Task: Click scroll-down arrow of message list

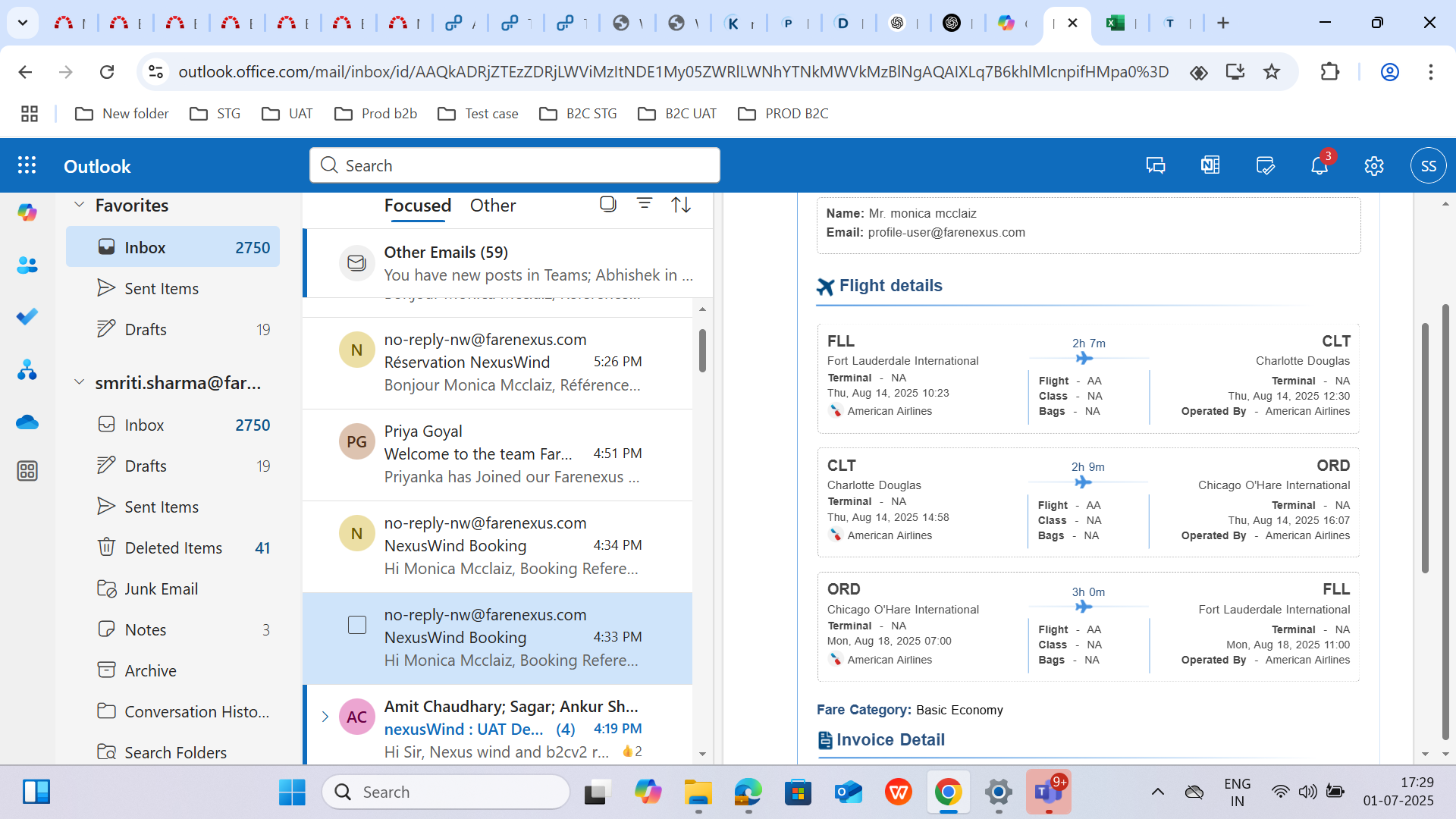Action: pos(702,754)
